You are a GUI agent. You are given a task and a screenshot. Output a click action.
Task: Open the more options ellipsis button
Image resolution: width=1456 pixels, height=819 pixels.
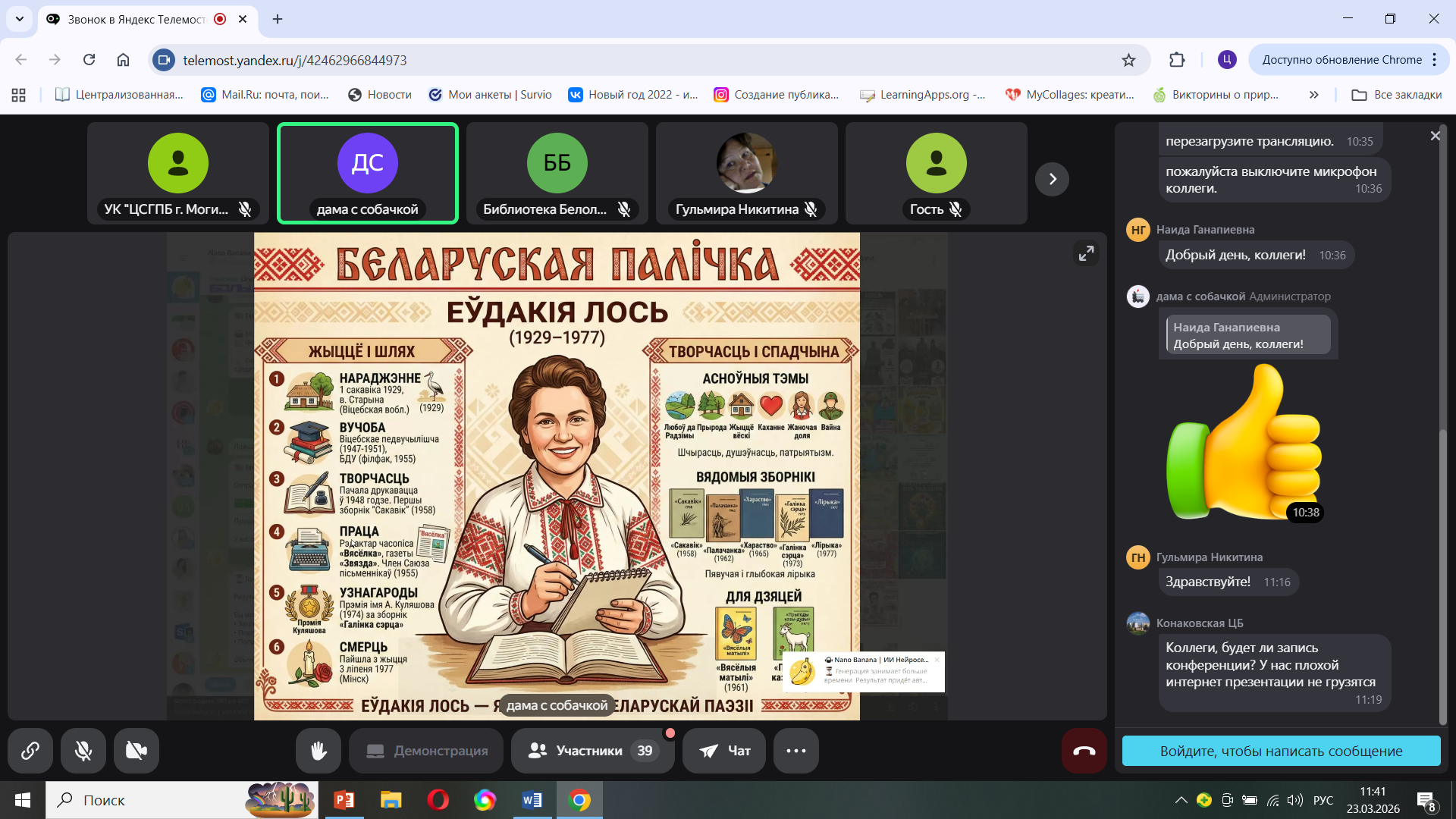pos(795,751)
